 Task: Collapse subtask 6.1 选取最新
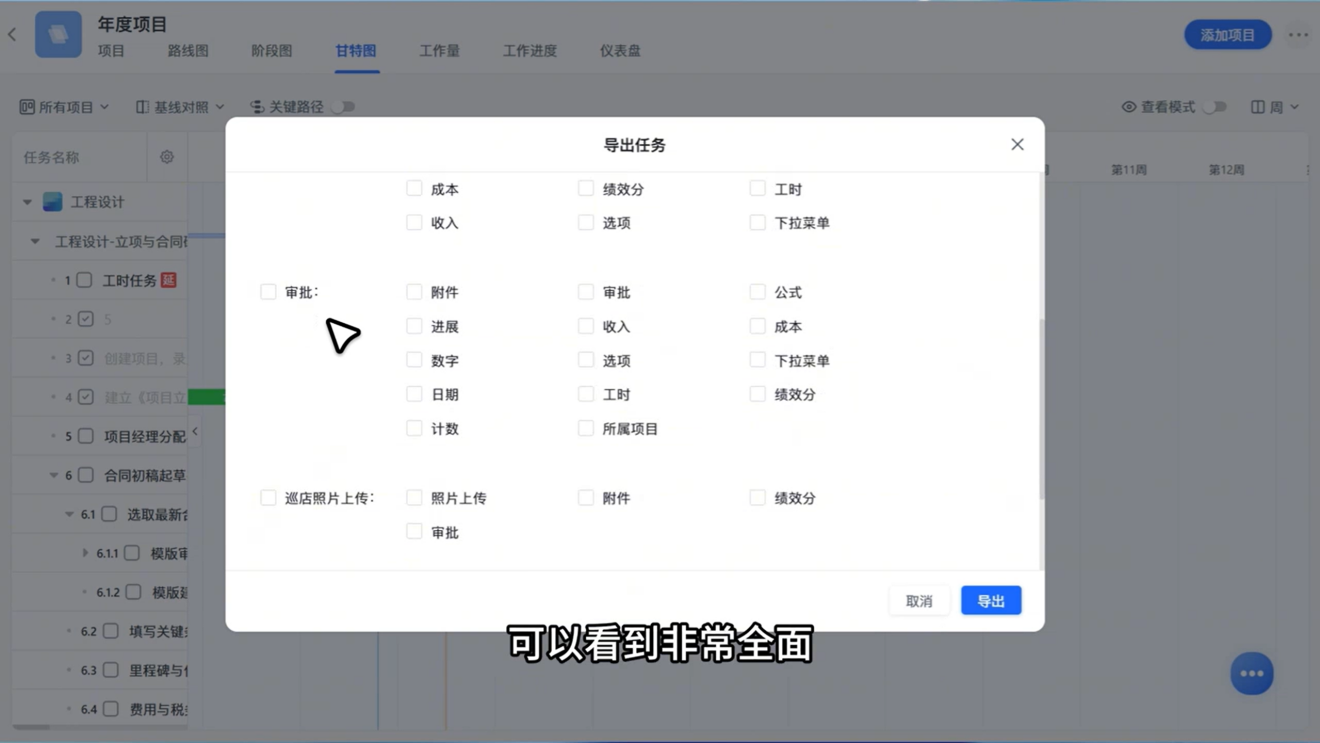click(x=70, y=514)
